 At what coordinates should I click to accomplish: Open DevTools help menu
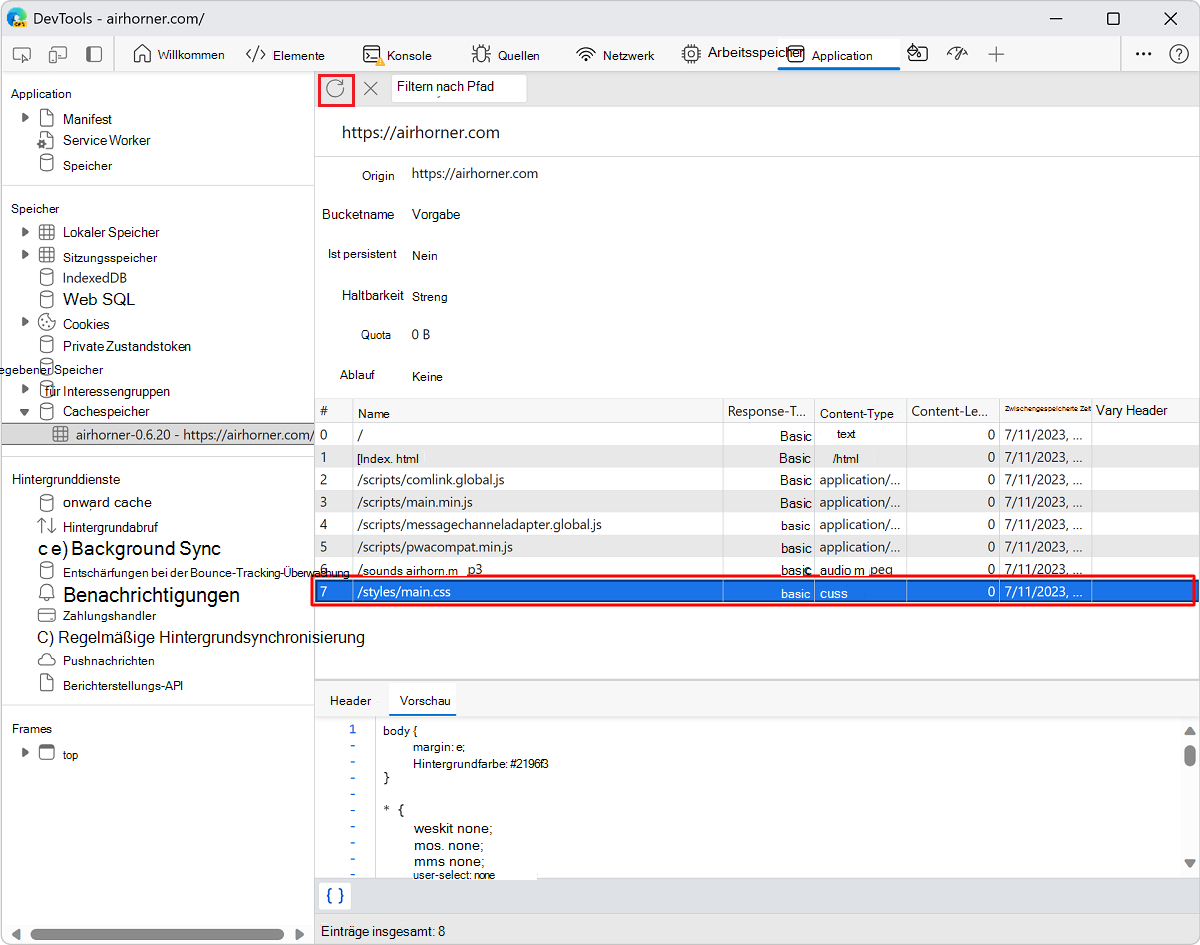coord(1179,55)
